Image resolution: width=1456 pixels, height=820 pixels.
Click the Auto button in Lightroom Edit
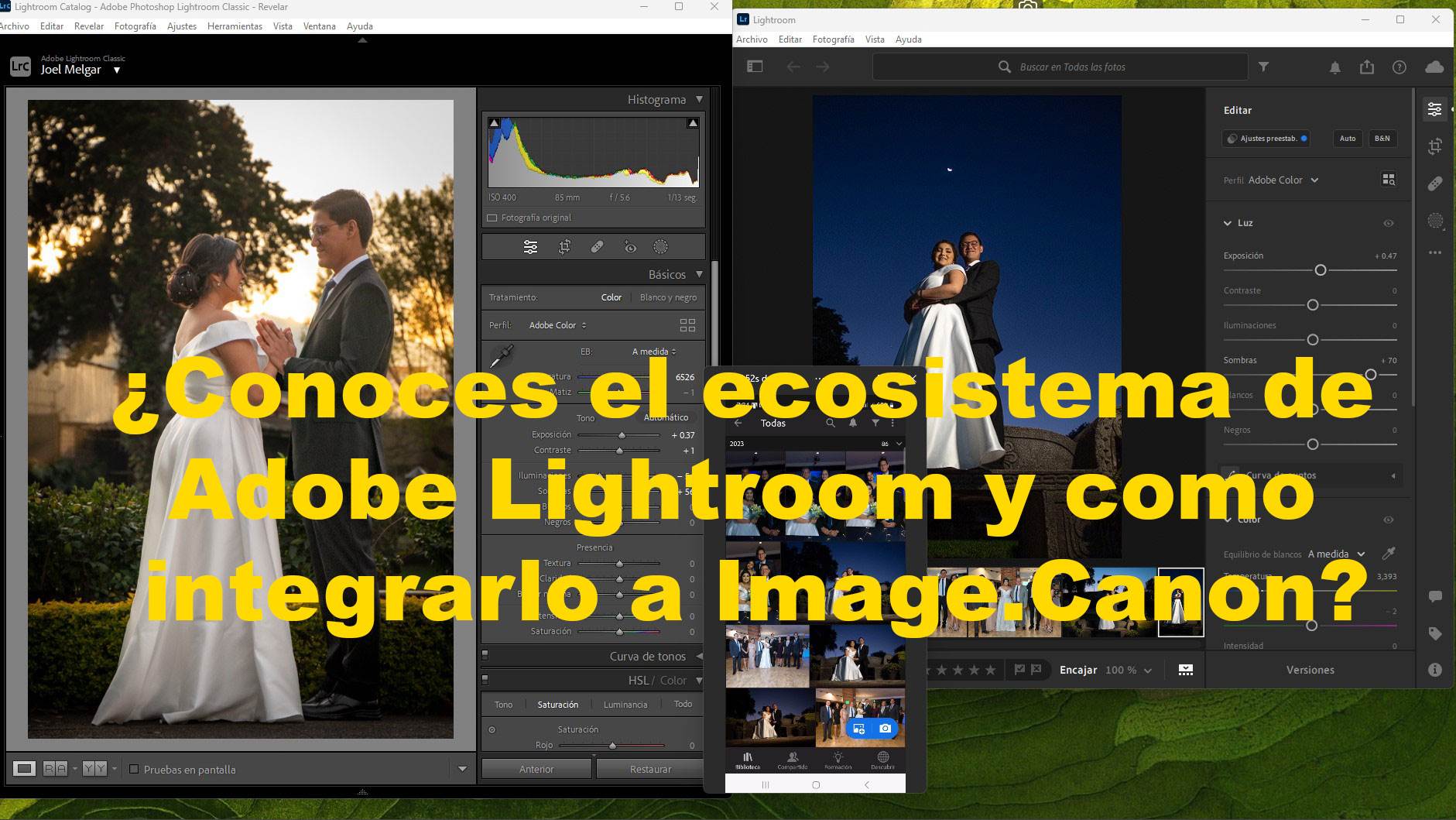click(1348, 139)
